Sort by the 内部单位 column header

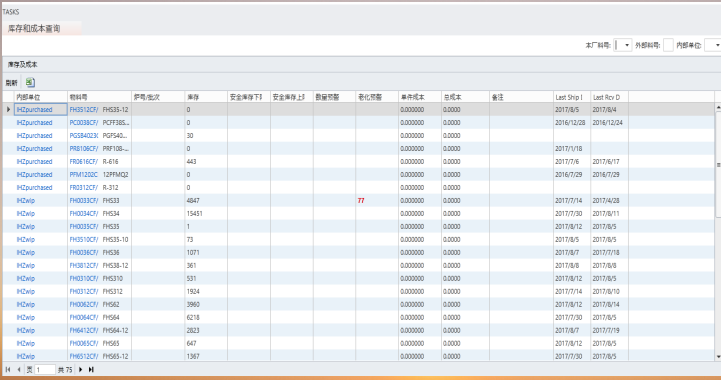tap(40, 97)
